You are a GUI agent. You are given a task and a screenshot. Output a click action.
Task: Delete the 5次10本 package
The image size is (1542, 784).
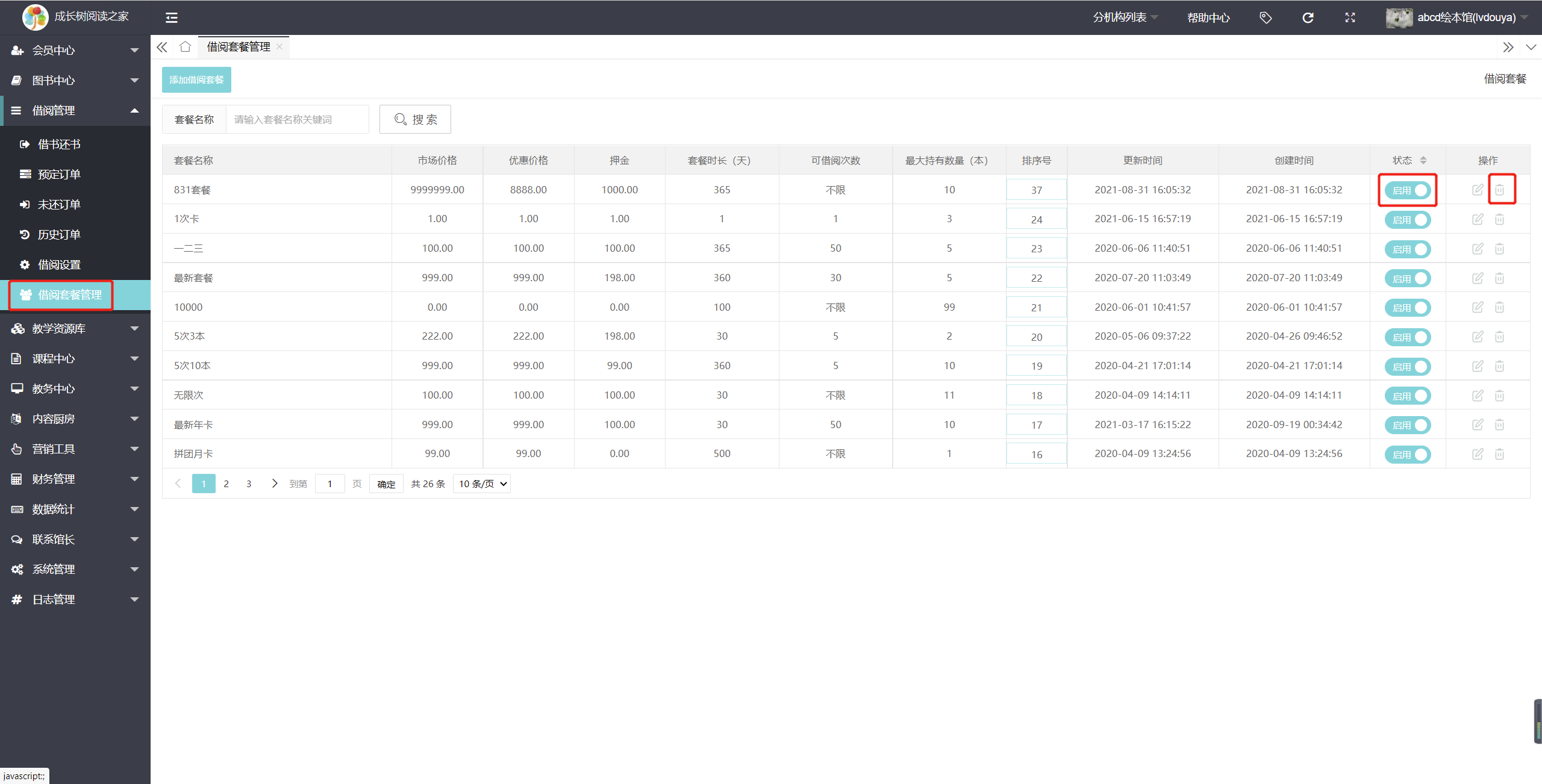click(x=1499, y=366)
